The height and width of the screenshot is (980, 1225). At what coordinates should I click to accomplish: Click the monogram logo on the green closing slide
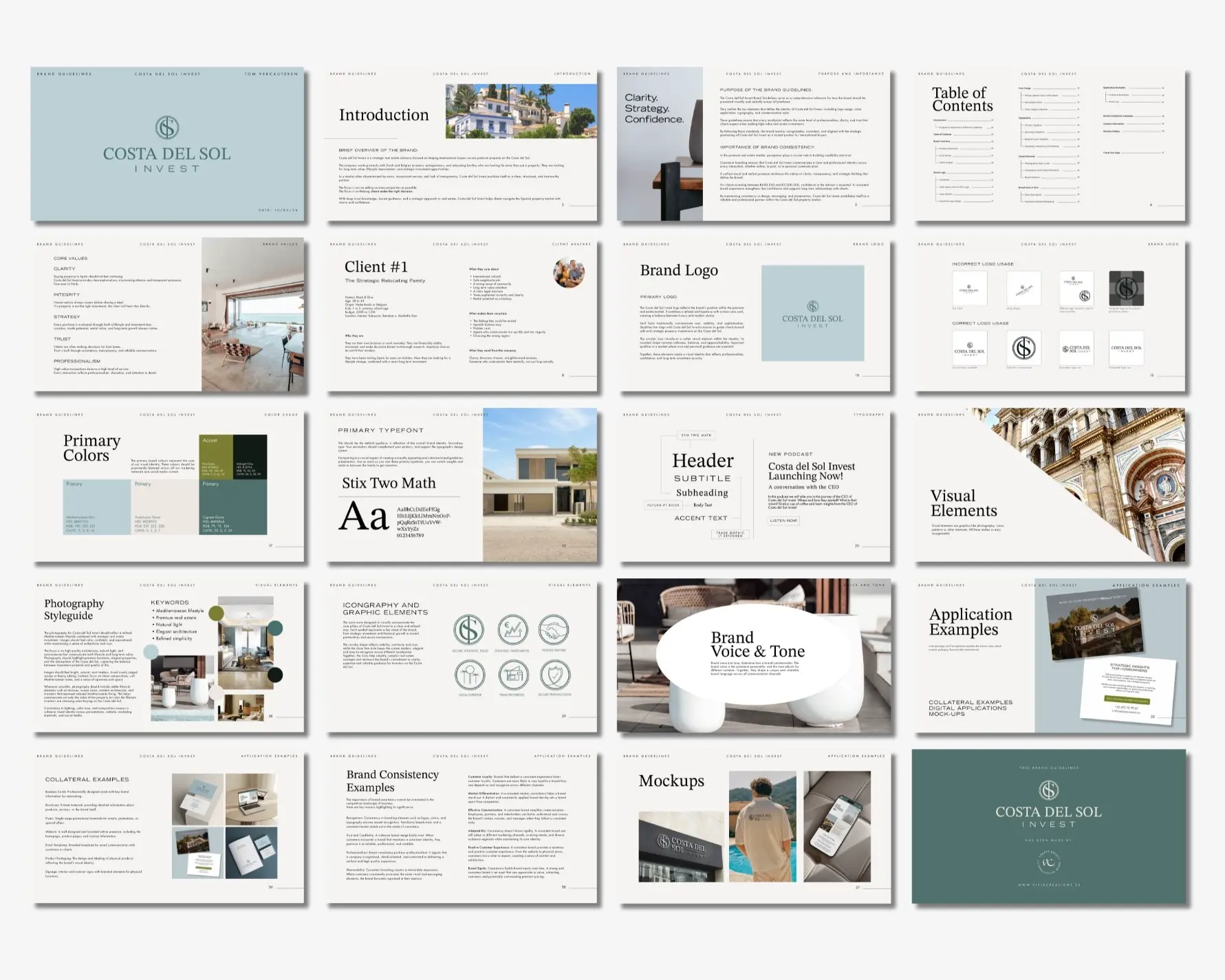[x=1048, y=790]
